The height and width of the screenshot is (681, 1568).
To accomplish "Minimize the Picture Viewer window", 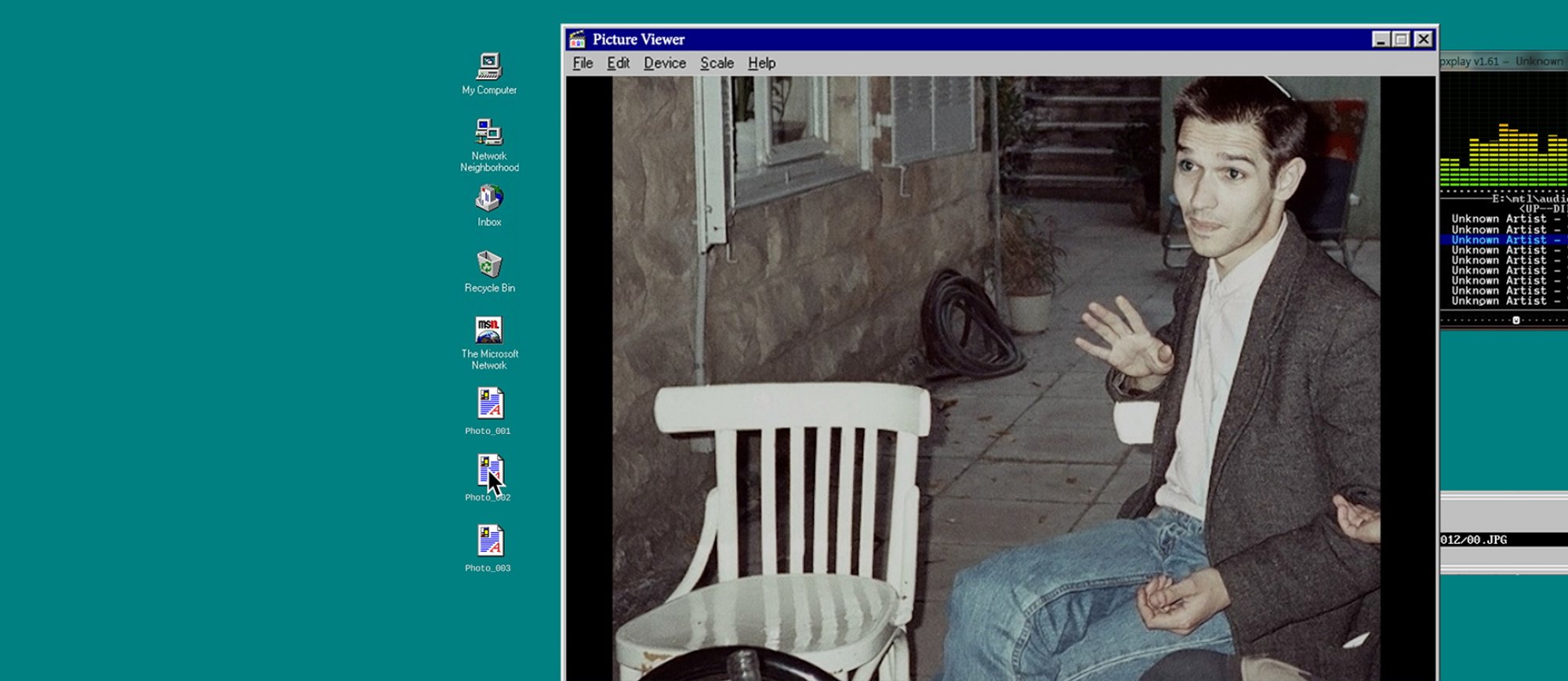I will pyautogui.click(x=1381, y=39).
